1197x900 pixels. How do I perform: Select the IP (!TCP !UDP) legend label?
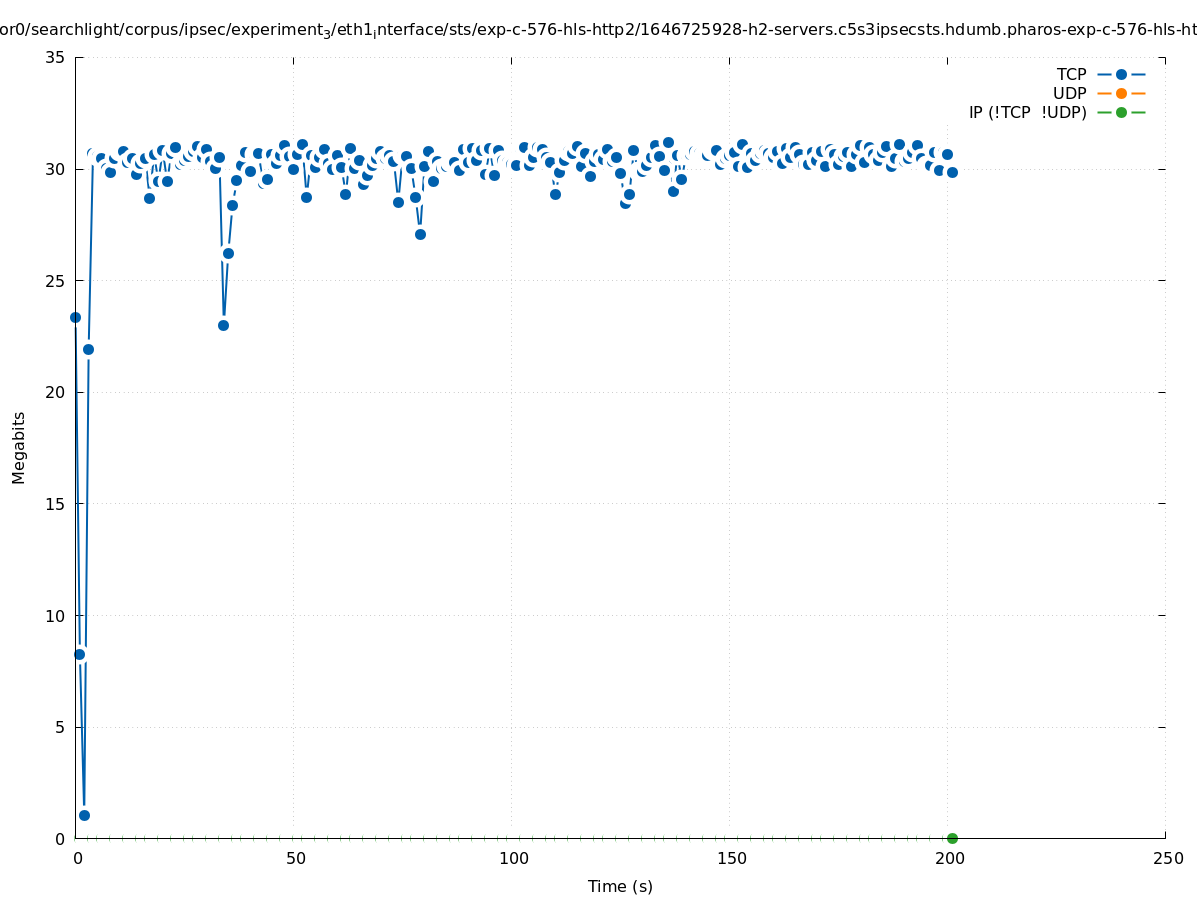point(1027,112)
